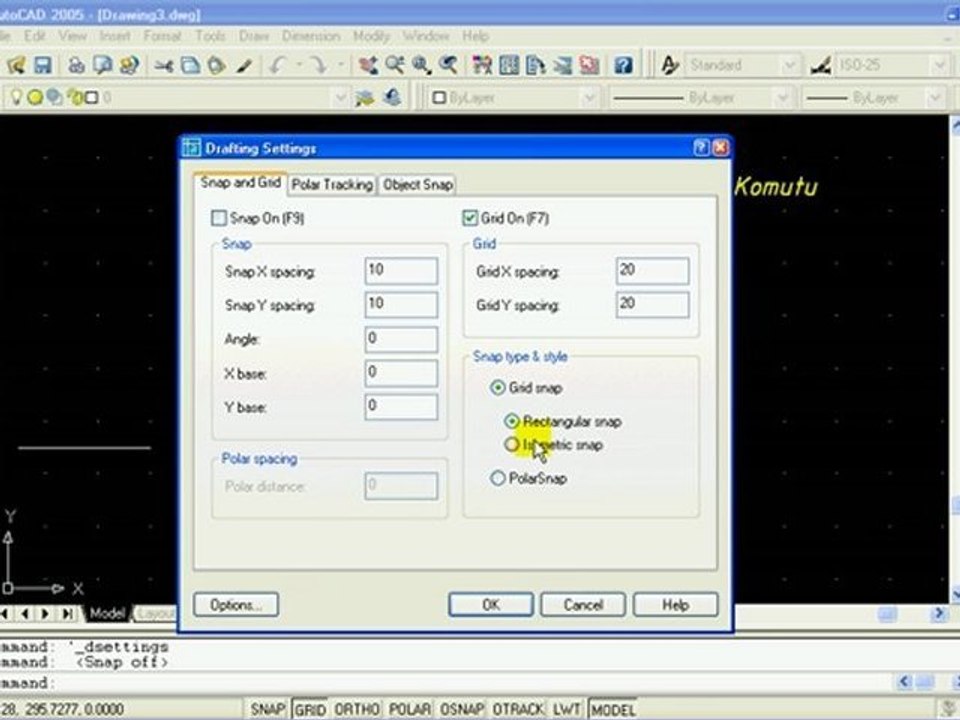Viewport: 960px width, 720px height.
Task: Click the Help button in dialog
Action: click(675, 605)
